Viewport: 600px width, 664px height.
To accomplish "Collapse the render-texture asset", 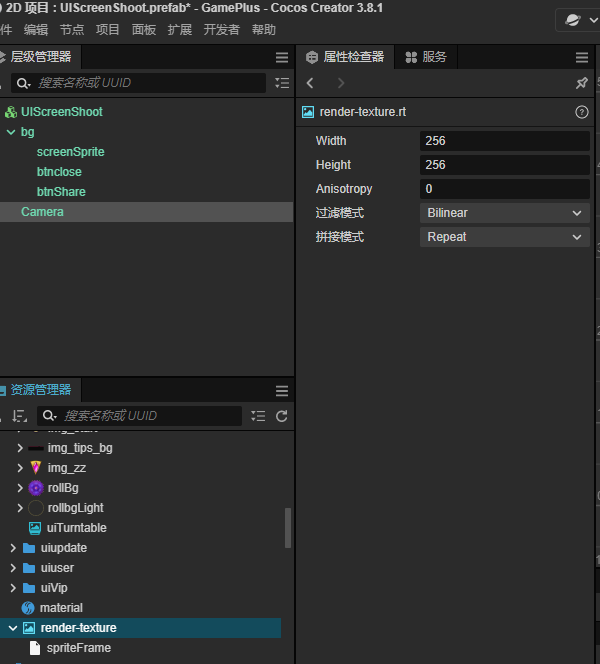I will [13, 628].
